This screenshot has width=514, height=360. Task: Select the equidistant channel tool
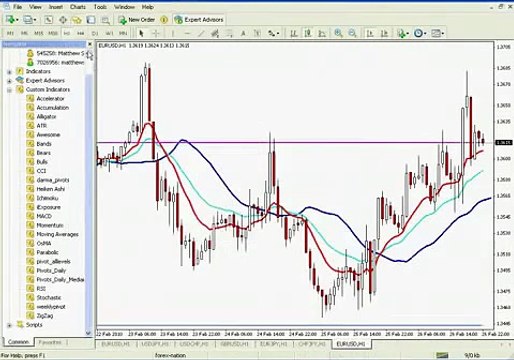tap(215, 33)
